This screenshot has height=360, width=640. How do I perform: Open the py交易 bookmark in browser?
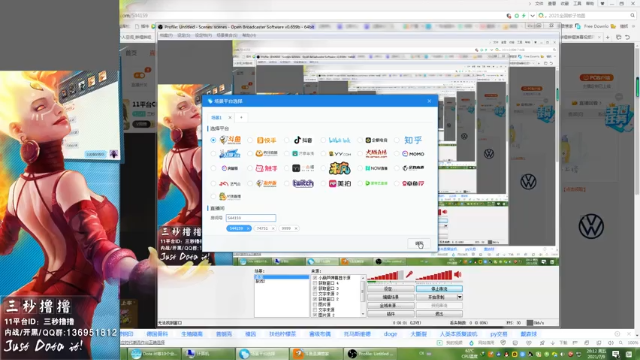coord(498,334)
